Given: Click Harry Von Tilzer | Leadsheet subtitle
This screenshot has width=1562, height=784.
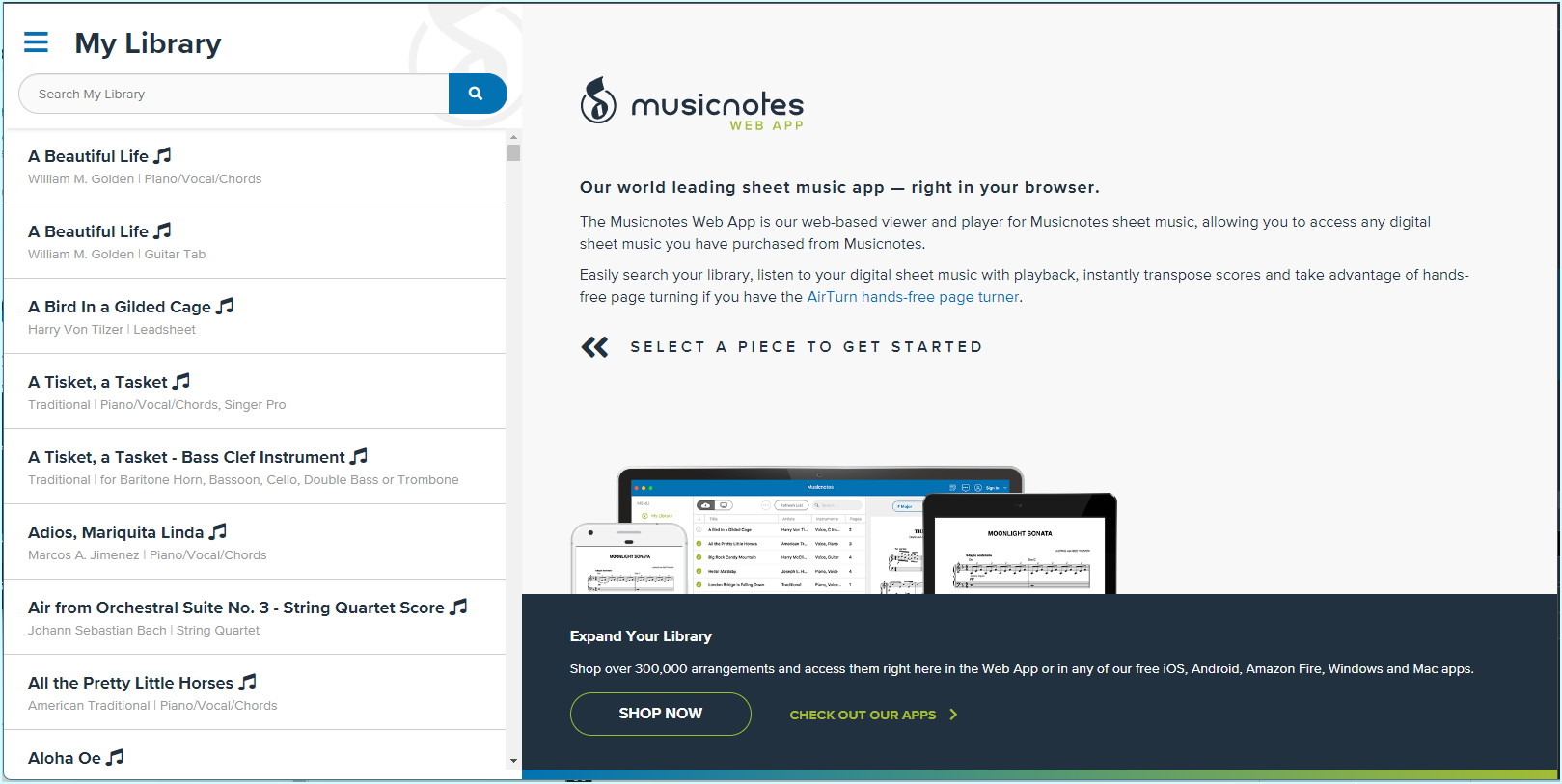Looking at the screenshot, I should tap(112, 330).
